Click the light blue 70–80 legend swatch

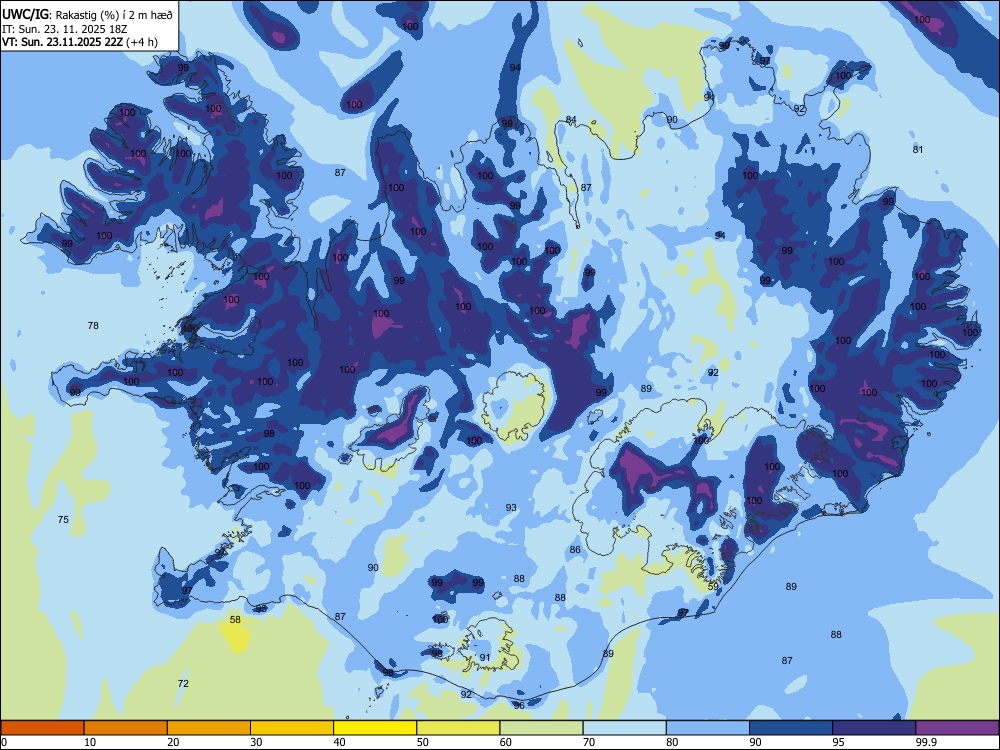tap(624, 728)
